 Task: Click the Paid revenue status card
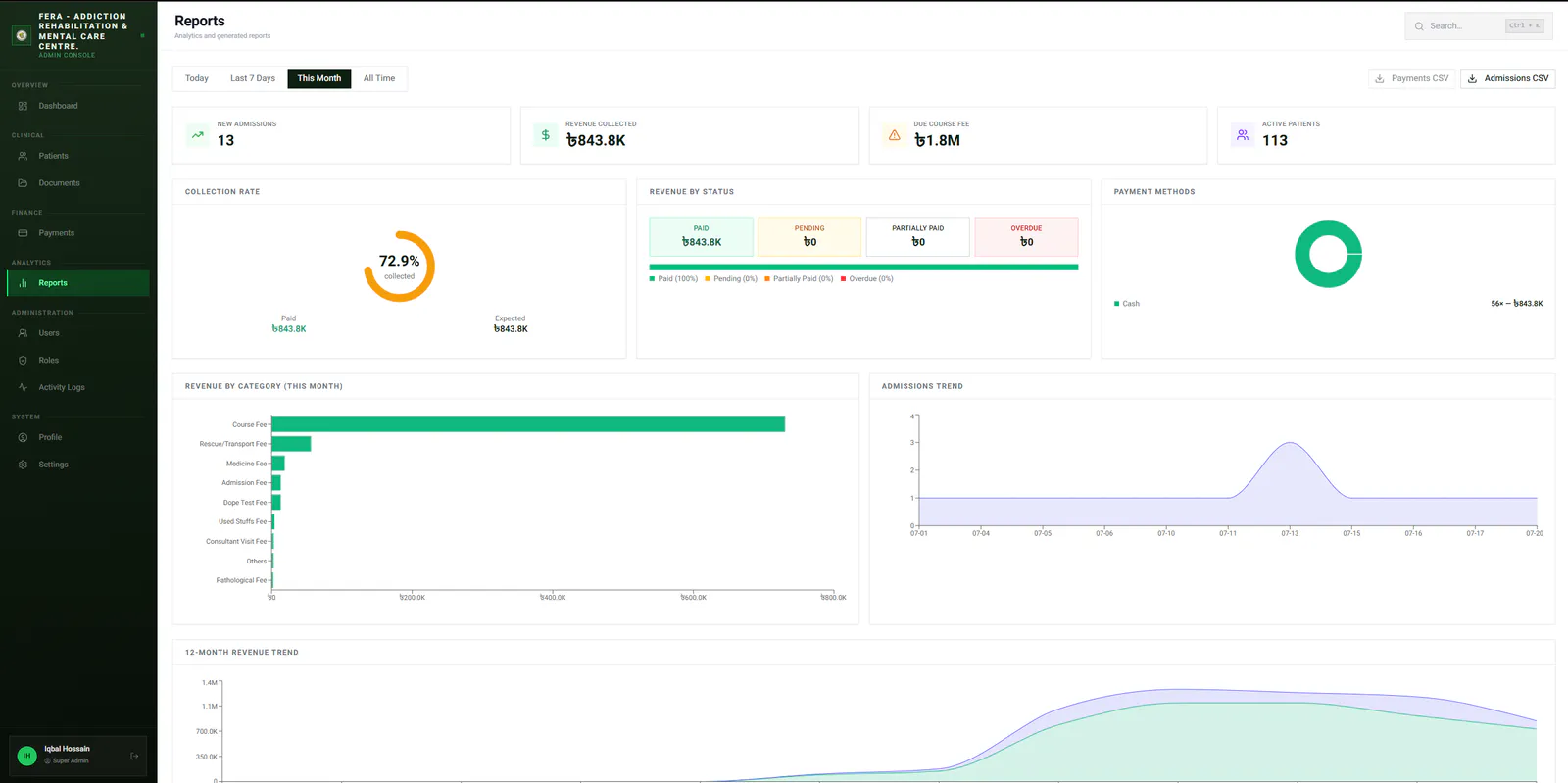click(x=702, y=236)
